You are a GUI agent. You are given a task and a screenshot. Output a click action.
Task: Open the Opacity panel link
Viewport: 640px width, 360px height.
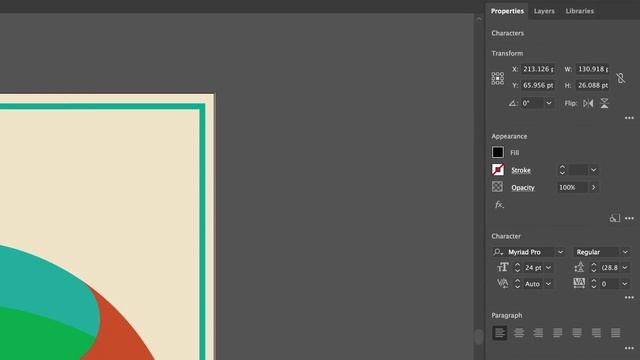[x=523, y=188]
